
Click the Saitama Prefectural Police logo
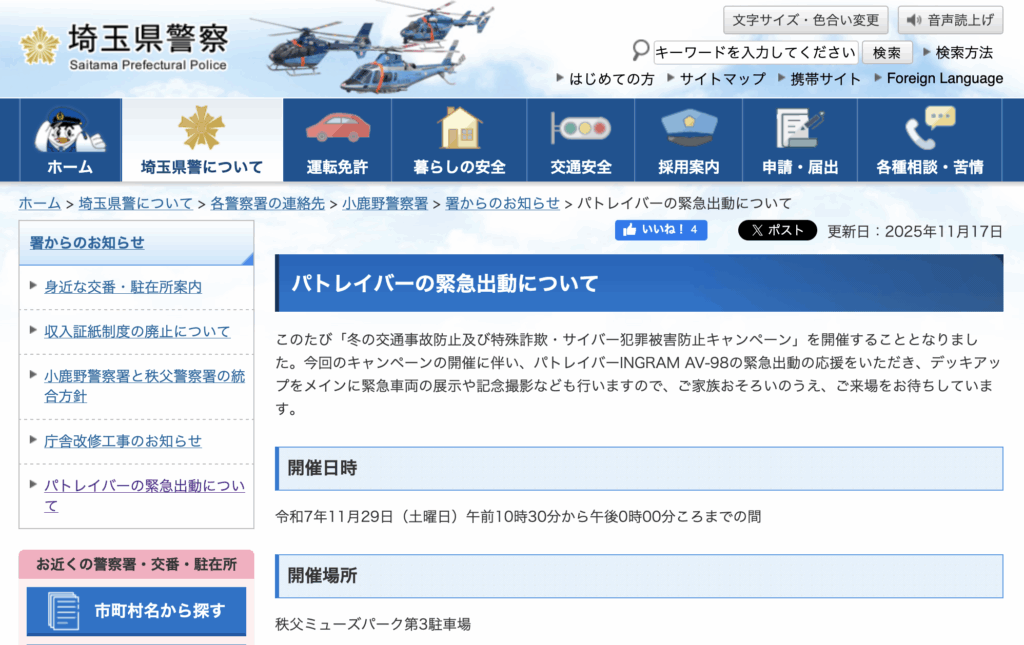(x=124, y=46)
